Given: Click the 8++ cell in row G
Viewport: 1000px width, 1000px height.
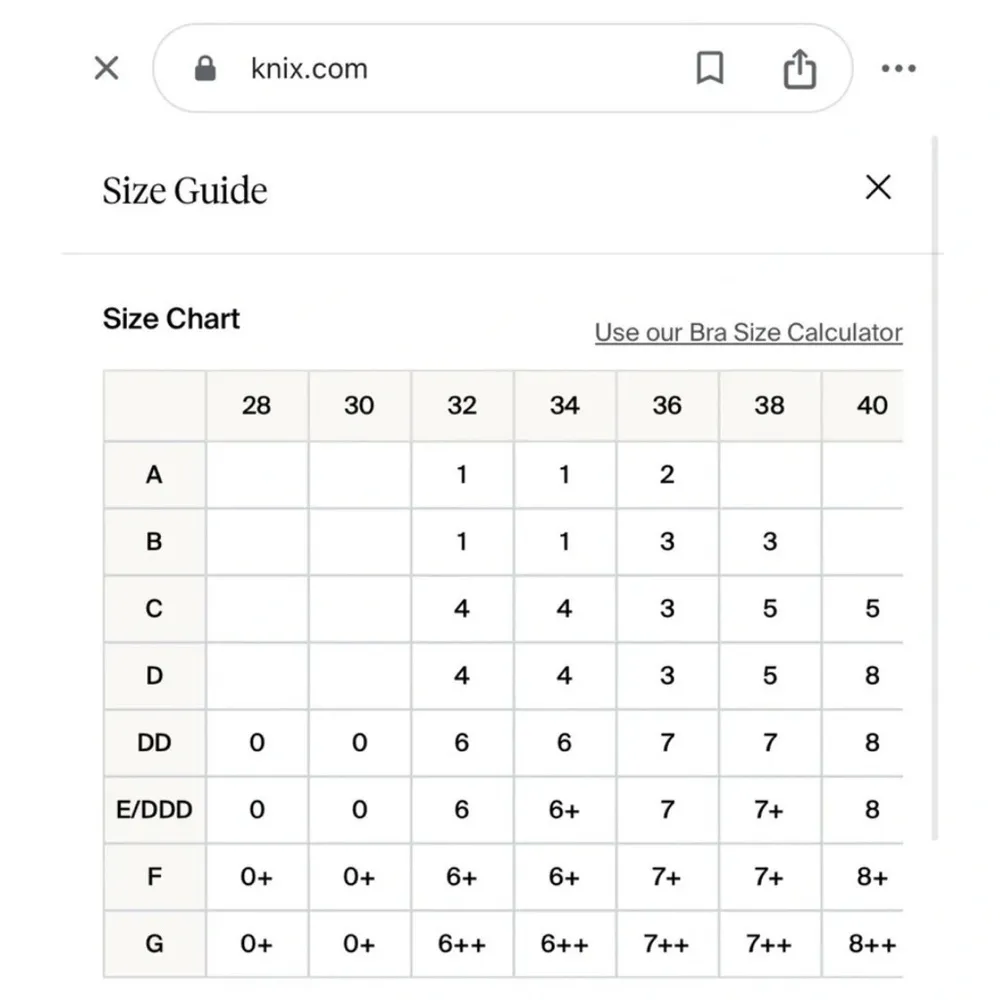Looking at the screenshot, I should (871, 943).
